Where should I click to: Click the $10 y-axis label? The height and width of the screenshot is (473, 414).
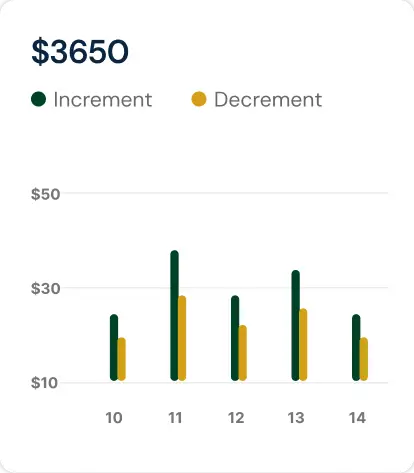(x=44, y=383)
